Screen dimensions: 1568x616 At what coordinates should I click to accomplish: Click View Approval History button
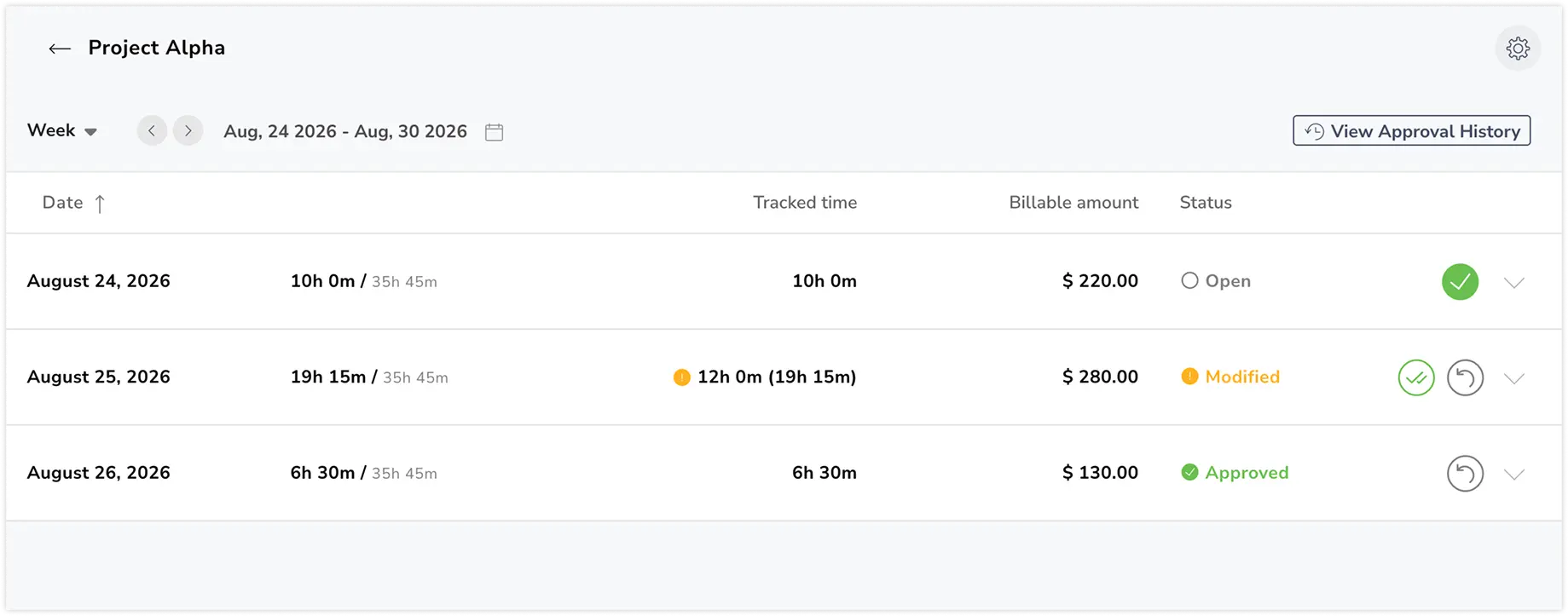pos(1411,131)
